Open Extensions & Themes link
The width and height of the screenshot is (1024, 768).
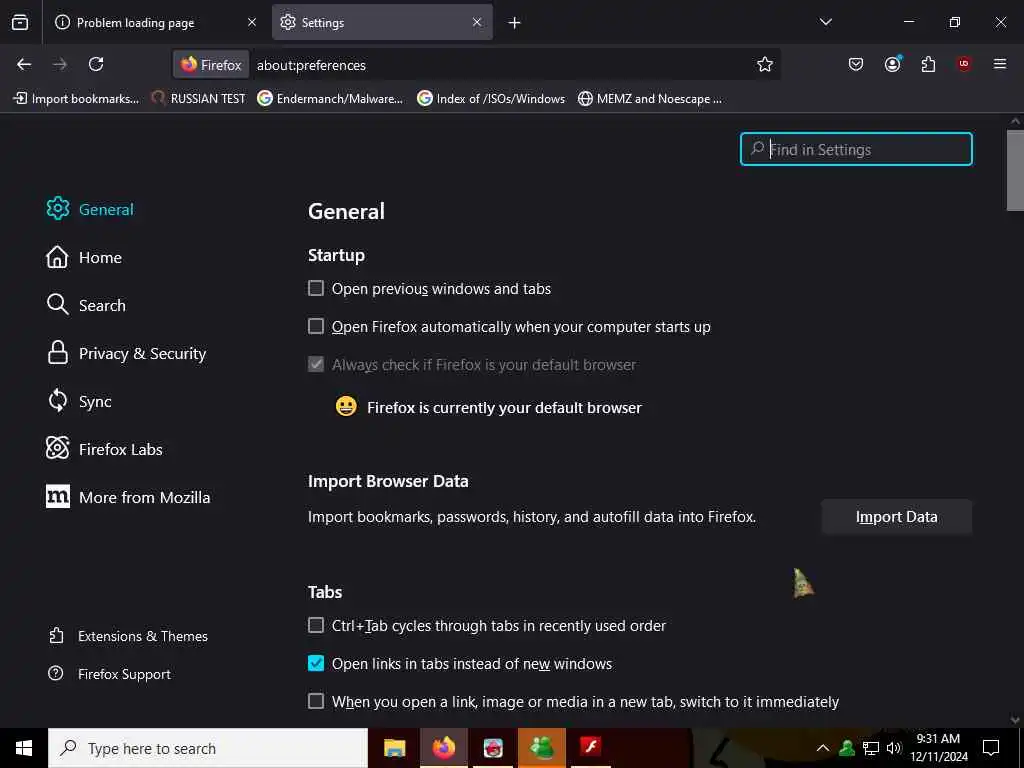click(x=128, y=636)
